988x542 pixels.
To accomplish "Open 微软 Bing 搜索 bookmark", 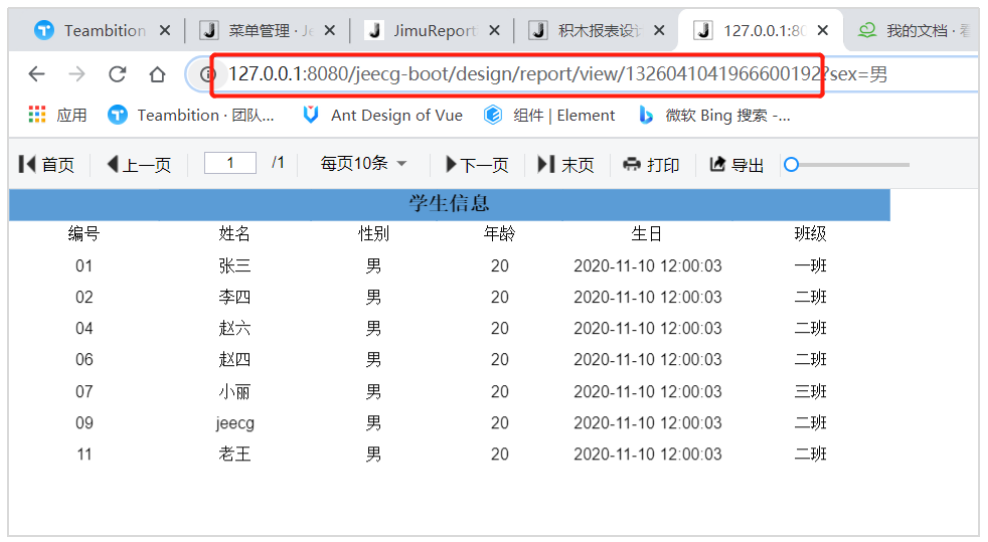I will pyautogui.click(x=714, y=115).
